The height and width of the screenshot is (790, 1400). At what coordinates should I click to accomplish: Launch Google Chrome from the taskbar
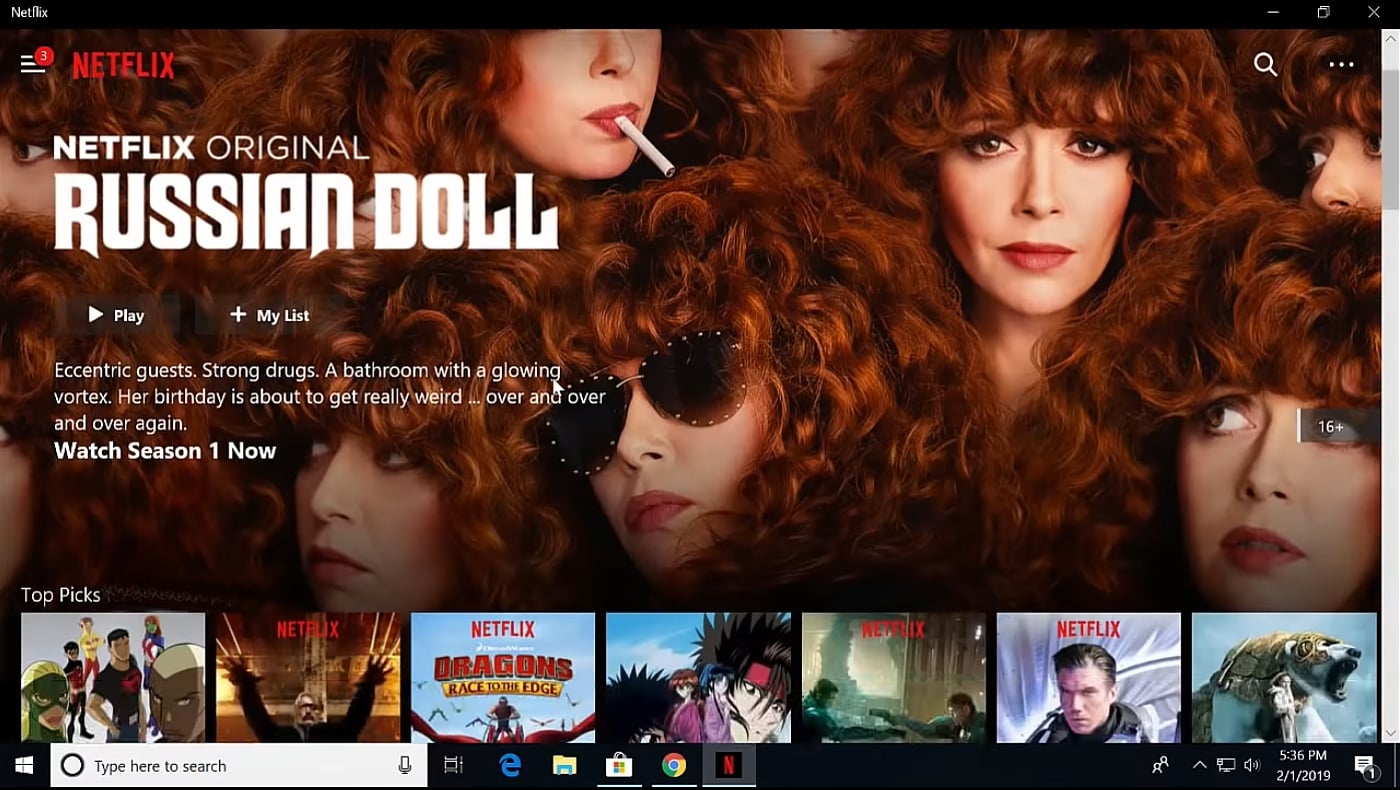click(674, 765)
